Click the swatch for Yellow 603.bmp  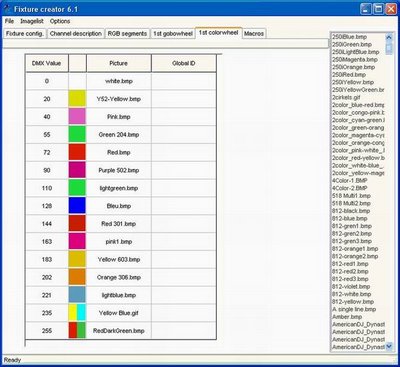[77, 259]
